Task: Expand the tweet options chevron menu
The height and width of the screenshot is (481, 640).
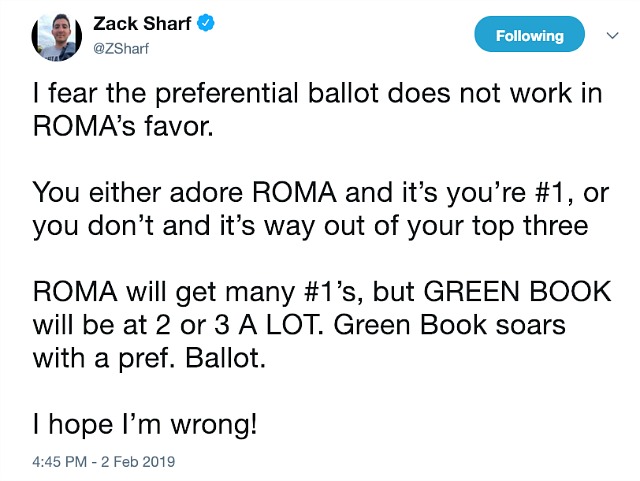Action: tap(612, 36)
